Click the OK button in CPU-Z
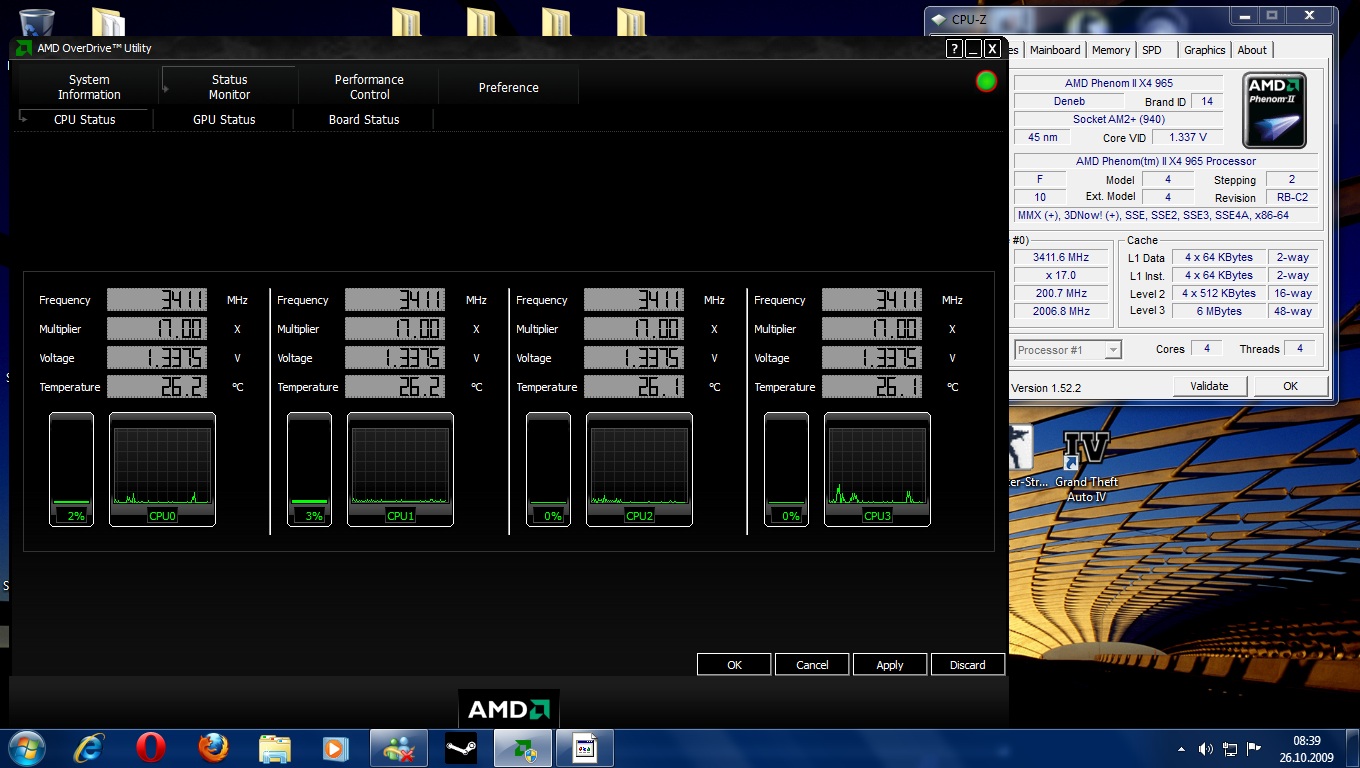The height and width of the screenshot is (768, 1360). [x=1290, y=386]
